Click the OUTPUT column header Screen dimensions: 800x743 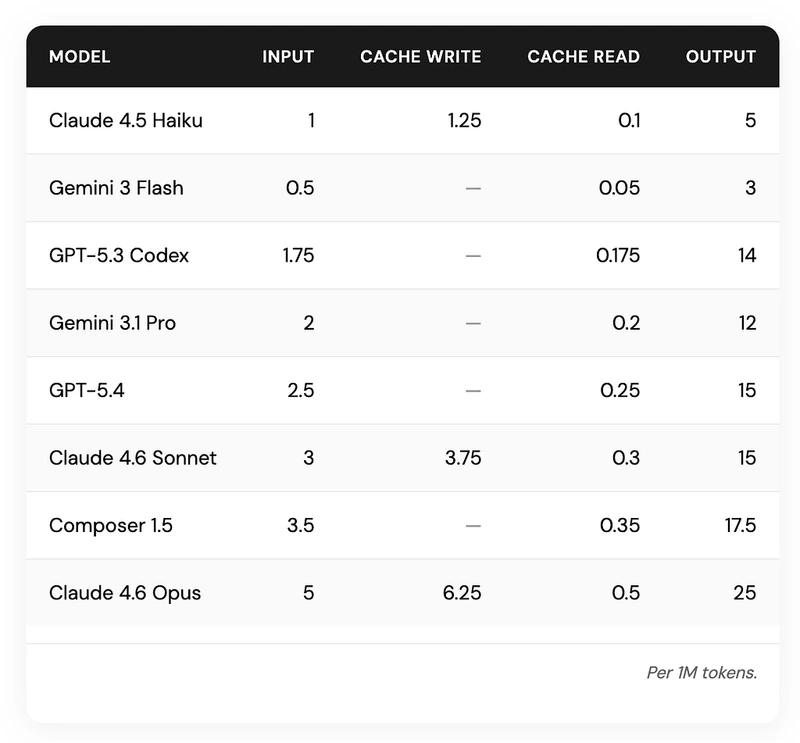[720, 57]
